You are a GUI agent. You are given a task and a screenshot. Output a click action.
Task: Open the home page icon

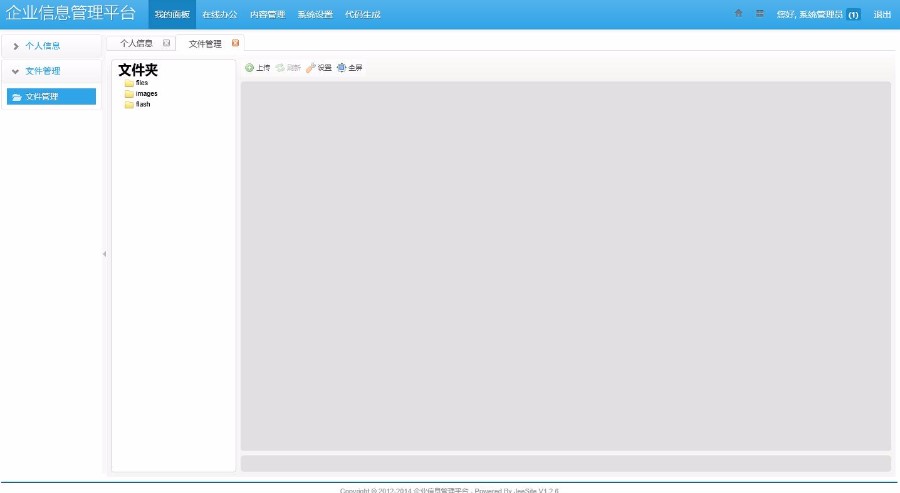pyautogui.click(x=739, y=13)
